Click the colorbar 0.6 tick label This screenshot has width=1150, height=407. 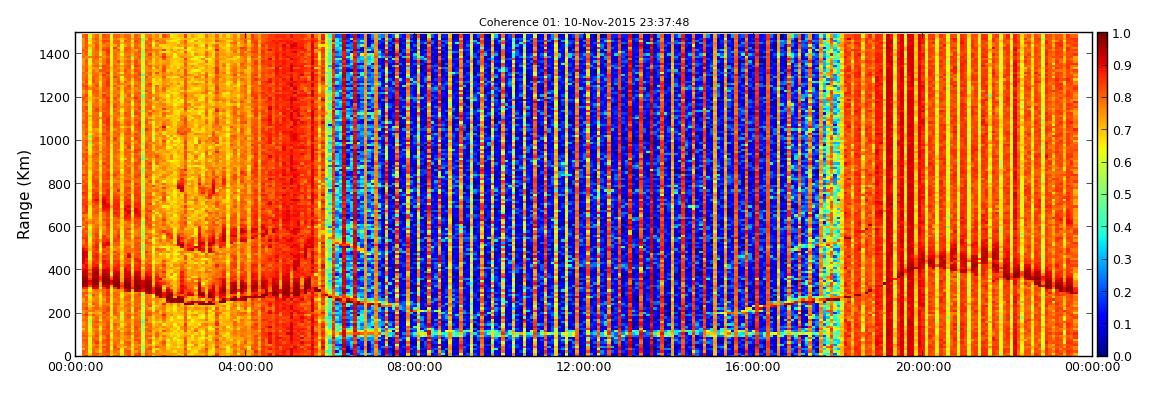pos(1123,163)
